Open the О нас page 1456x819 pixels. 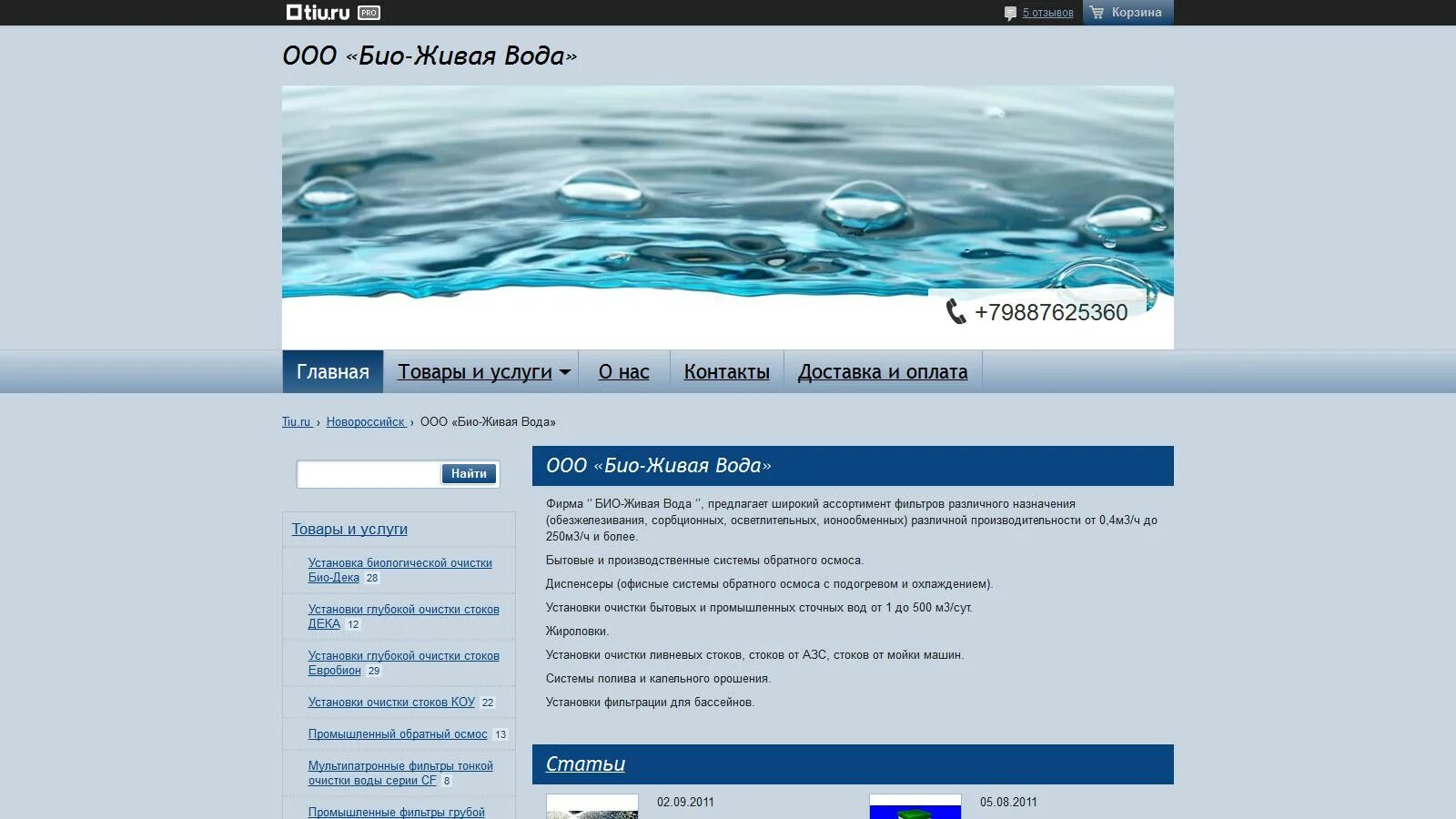624,371
